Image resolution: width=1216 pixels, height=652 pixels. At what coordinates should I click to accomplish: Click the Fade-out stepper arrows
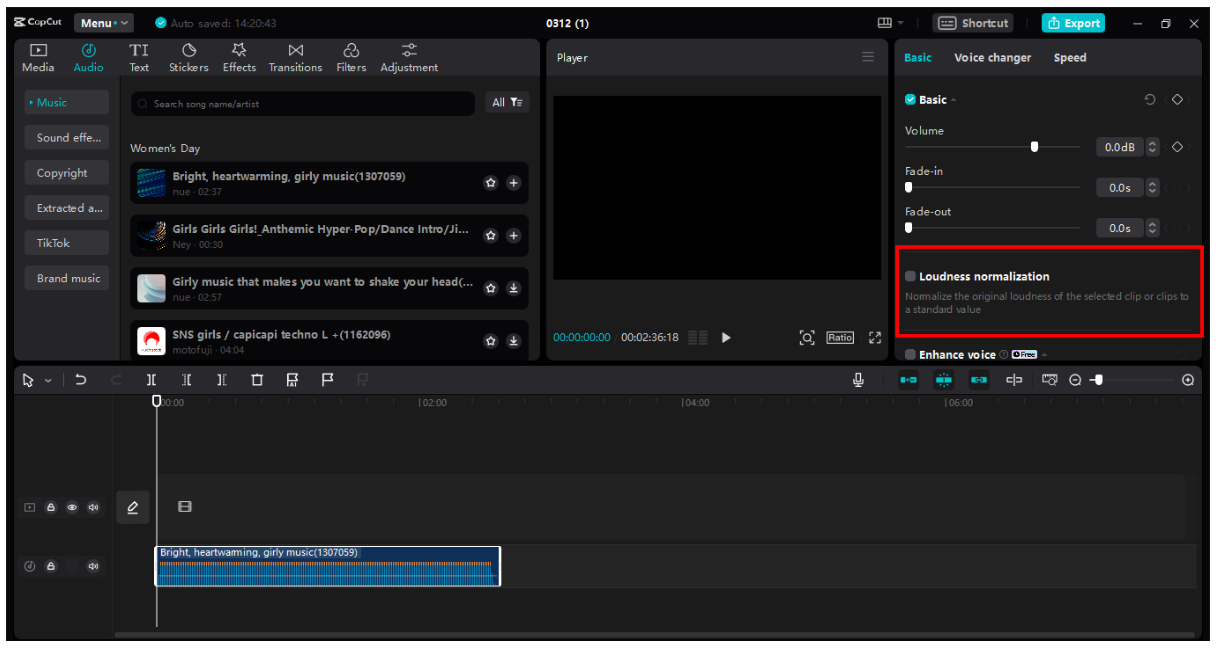click(x=1152, y=228)
